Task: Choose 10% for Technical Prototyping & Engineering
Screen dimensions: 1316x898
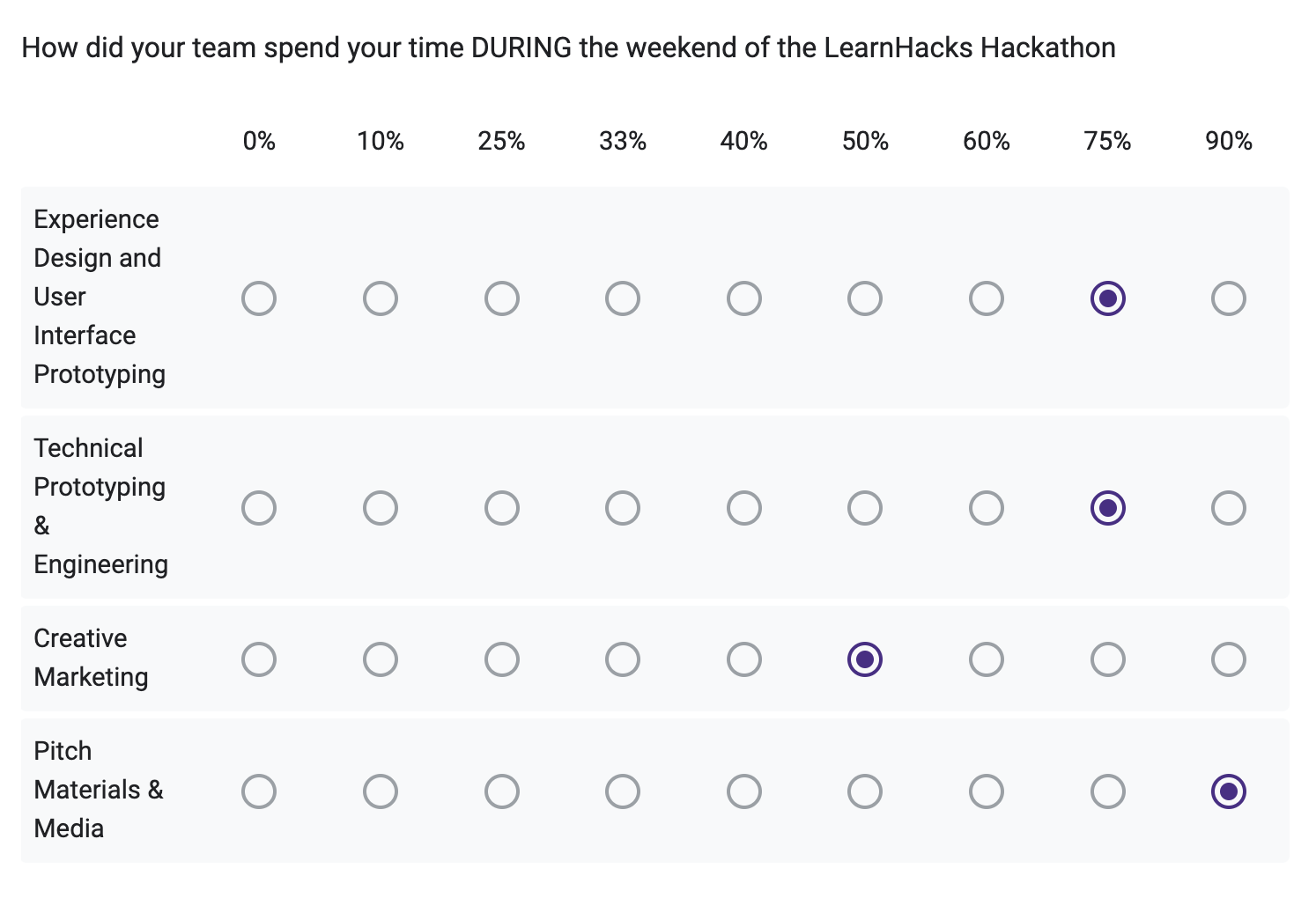Action: [381, 508]
